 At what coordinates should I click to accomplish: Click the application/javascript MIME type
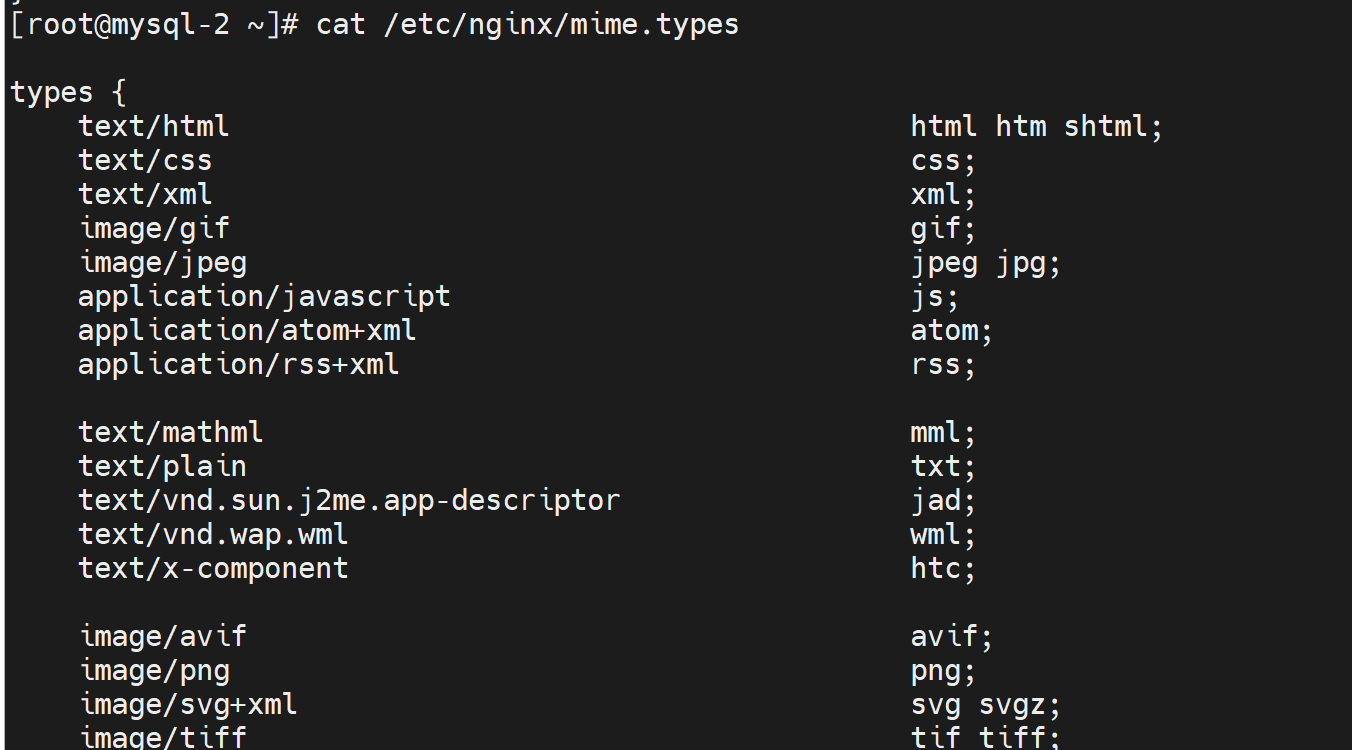pyautogui.click(x=264, y=297)
